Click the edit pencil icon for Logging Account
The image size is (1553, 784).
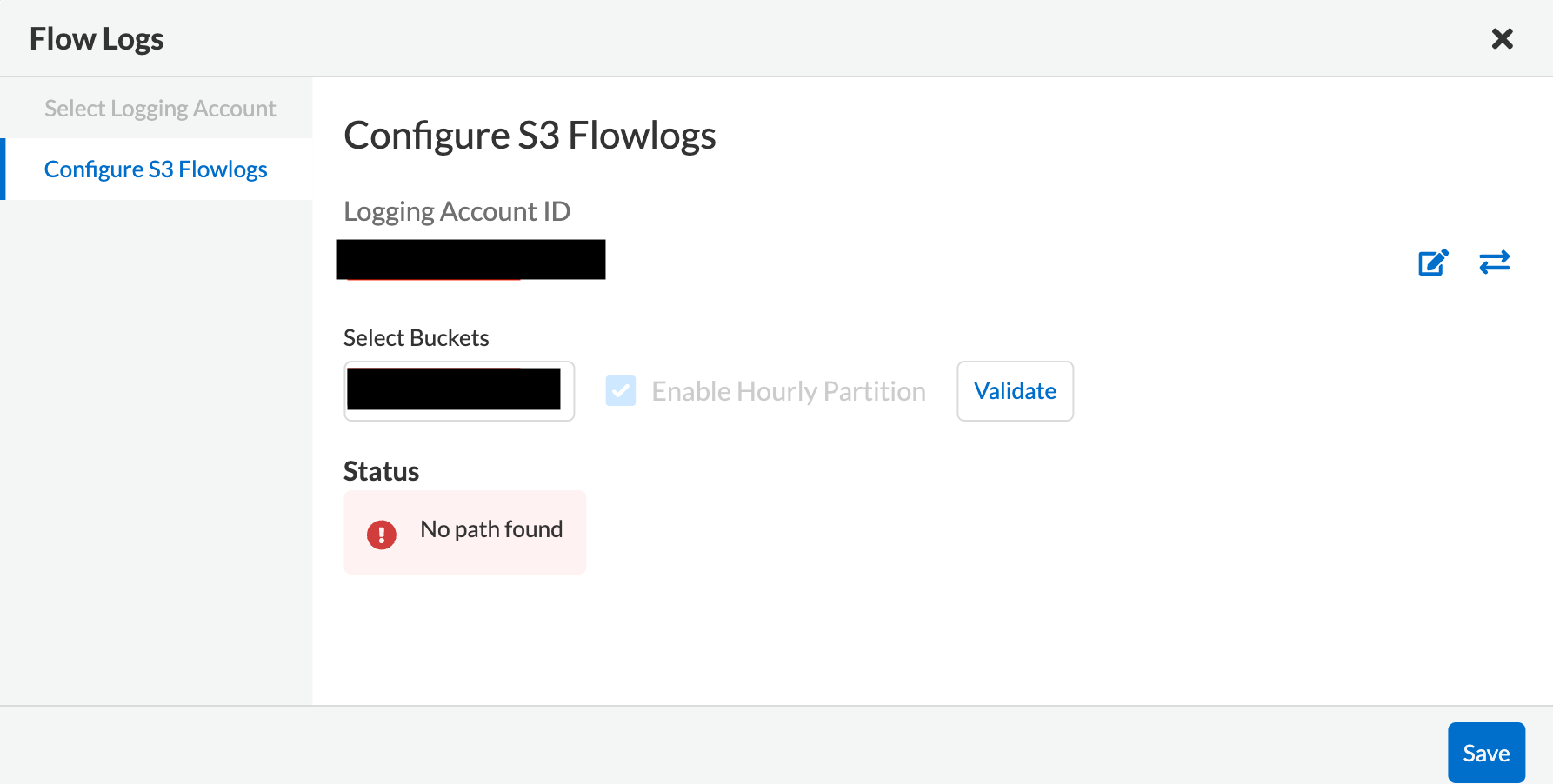tap(1433, 262)
